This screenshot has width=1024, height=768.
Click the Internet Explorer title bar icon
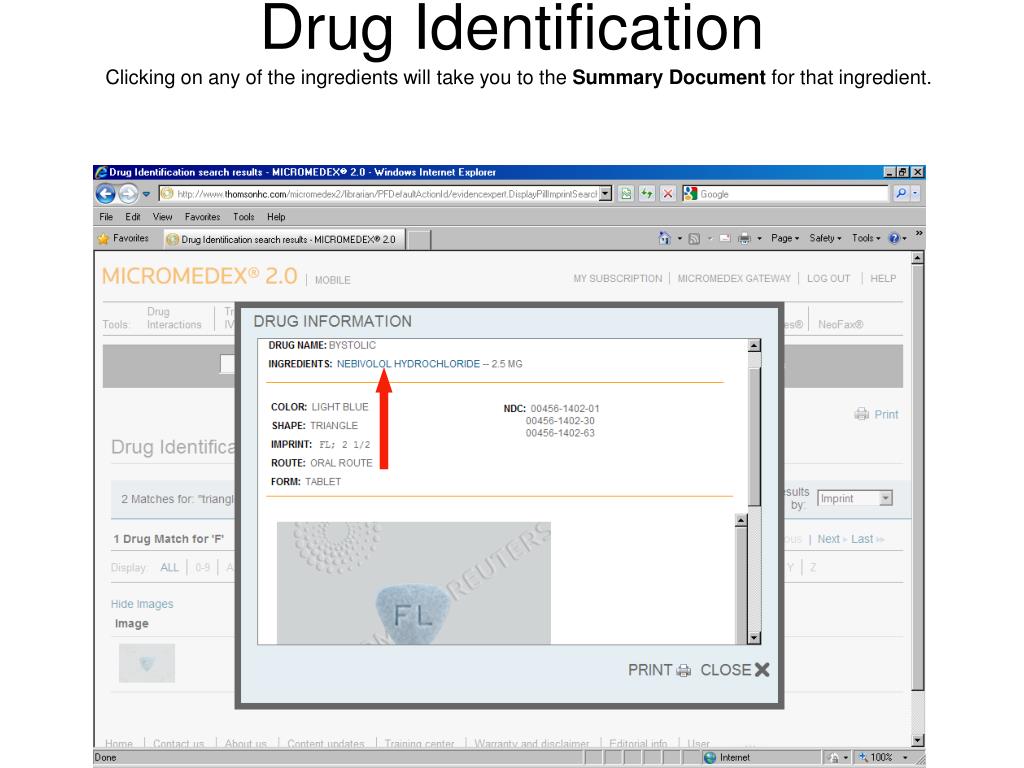coord(101,172)
